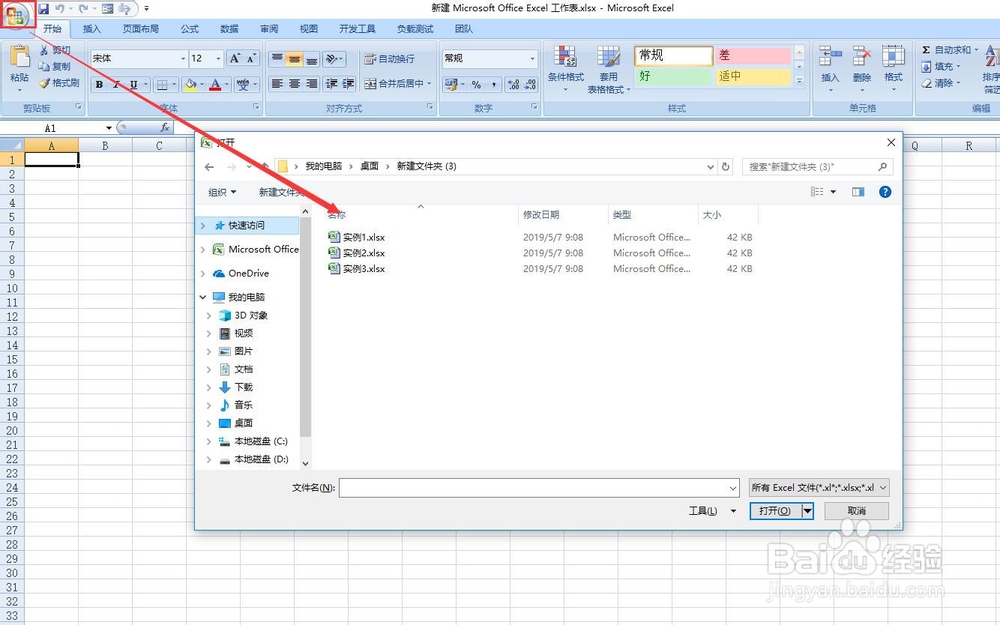Apply red font color
This screenshot has width=1000, height=625.
coord(215,84)
